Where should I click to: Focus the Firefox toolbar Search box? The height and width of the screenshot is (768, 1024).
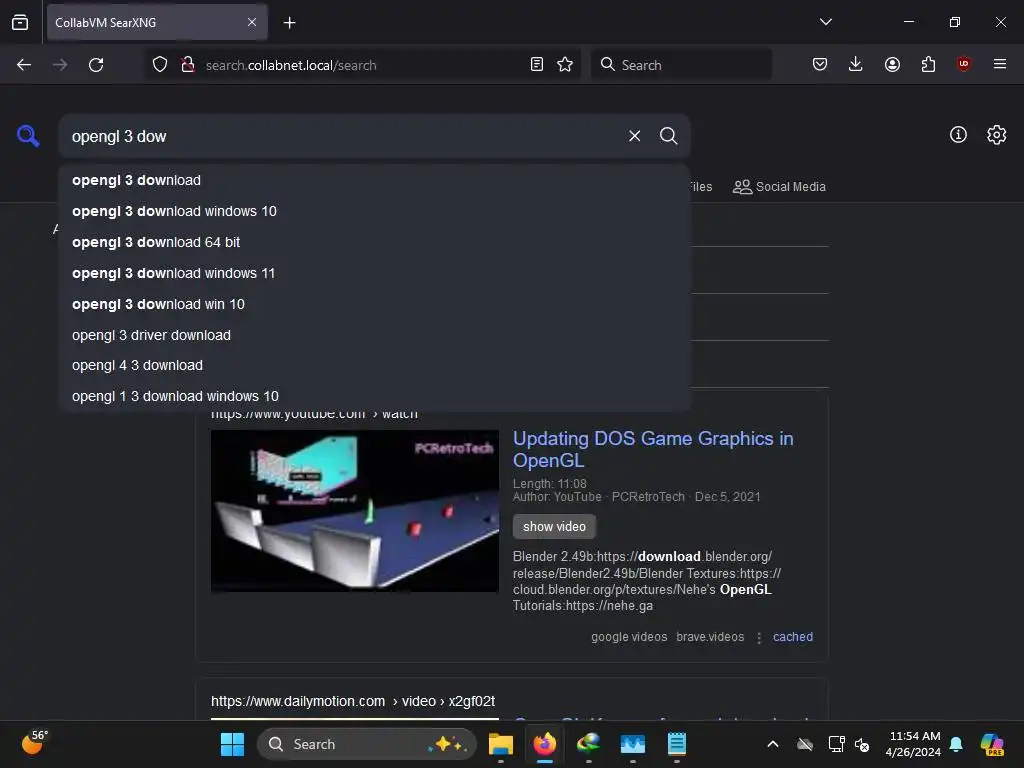(681, 65)
